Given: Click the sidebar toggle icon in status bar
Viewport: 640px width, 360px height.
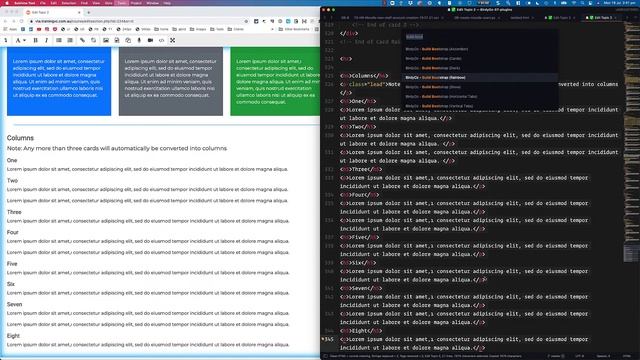Looking at the screenshot, I should pyautogui.click(x=325, y=356).
